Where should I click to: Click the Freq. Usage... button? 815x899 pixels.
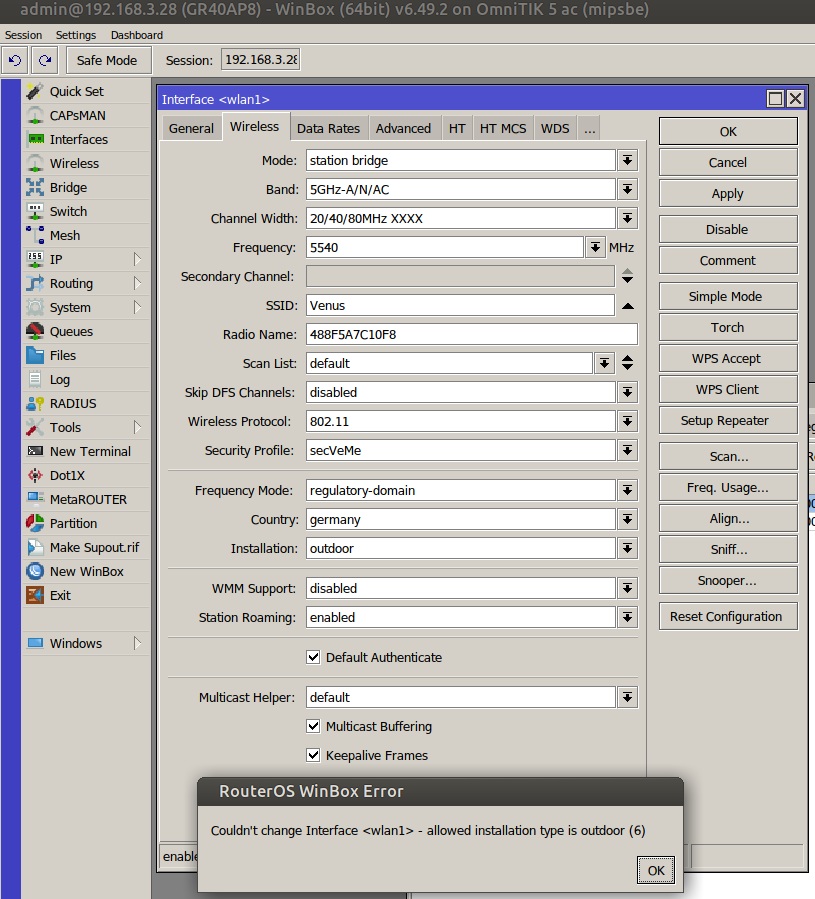tap(728, 487)
